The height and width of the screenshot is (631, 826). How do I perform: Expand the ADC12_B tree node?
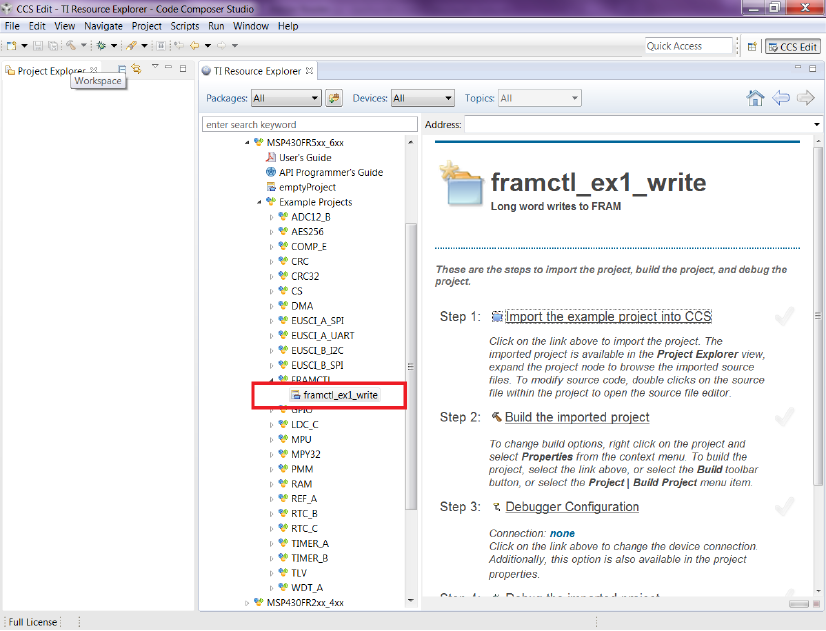[271, 217]
